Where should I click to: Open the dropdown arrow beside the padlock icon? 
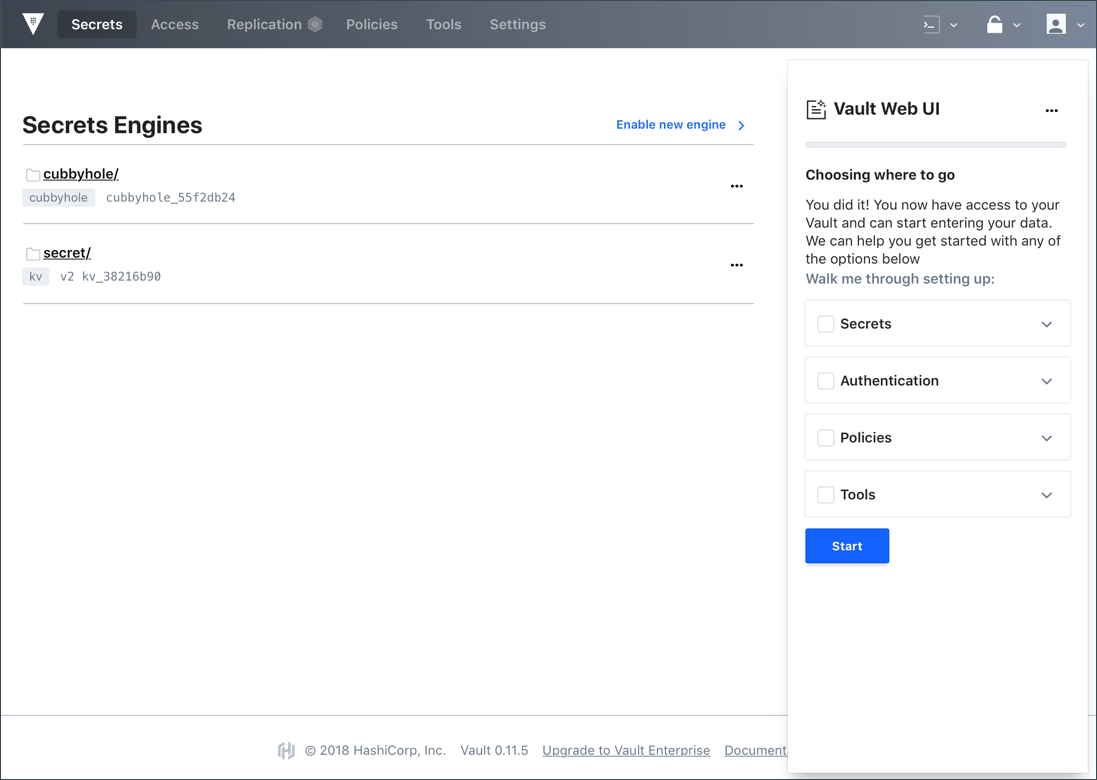point(1017,25)
